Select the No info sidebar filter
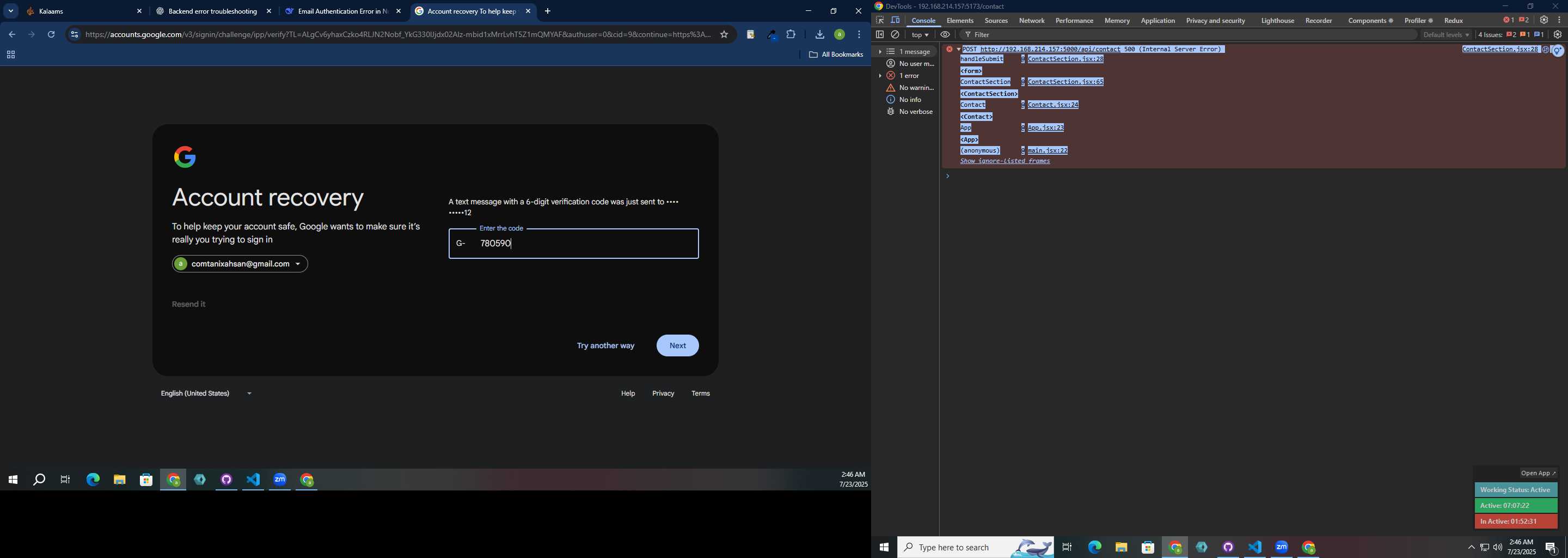1568x558 pixels. click(904, 99)
